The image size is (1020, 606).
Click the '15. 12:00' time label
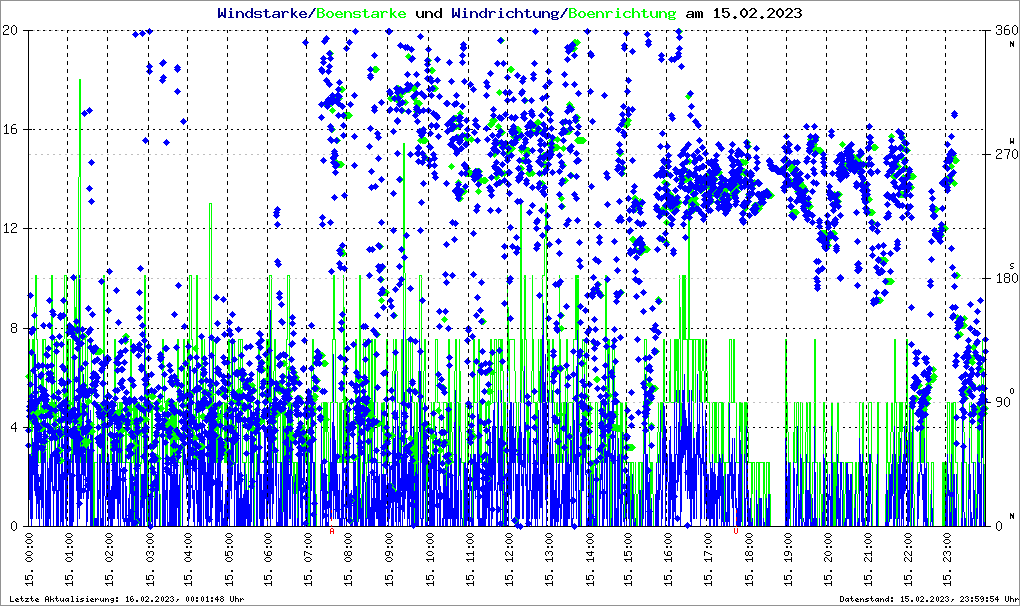coord(509,560)
